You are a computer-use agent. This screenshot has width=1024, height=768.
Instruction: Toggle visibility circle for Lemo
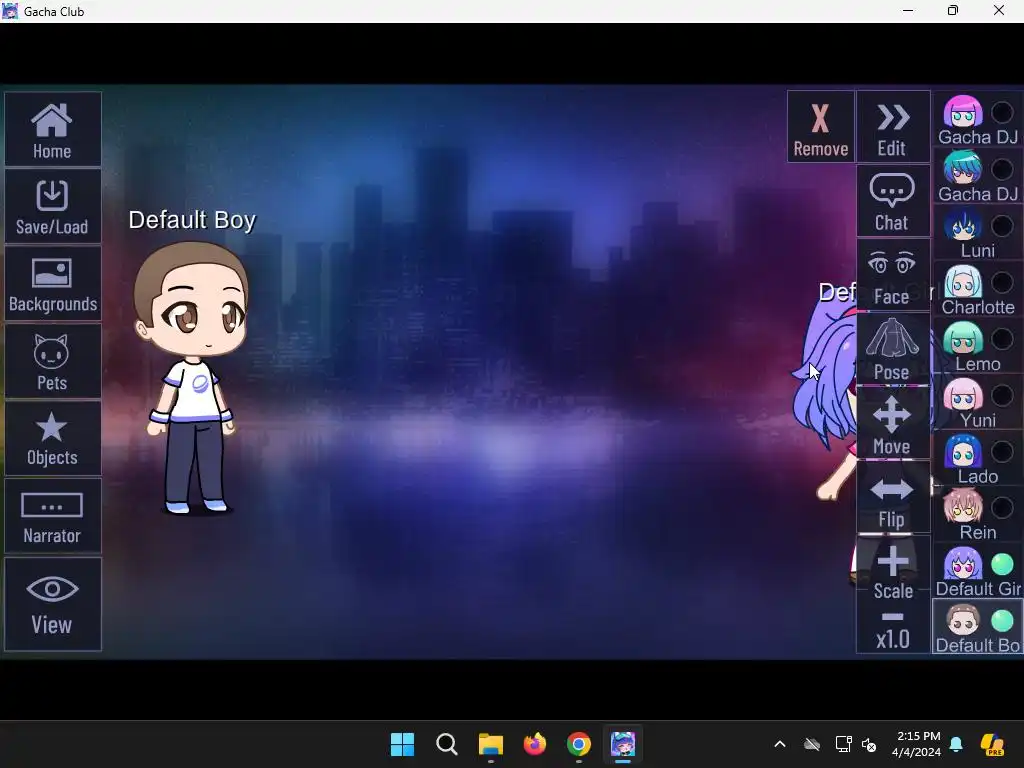1002,339
